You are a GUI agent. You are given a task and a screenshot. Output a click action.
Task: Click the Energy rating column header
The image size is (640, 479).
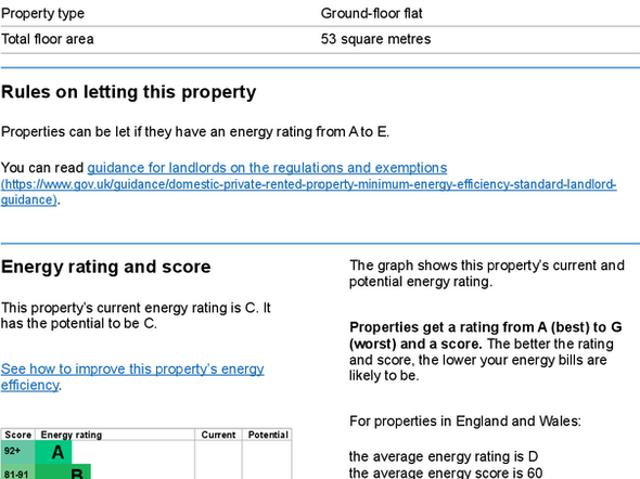[x=70, y=435]
